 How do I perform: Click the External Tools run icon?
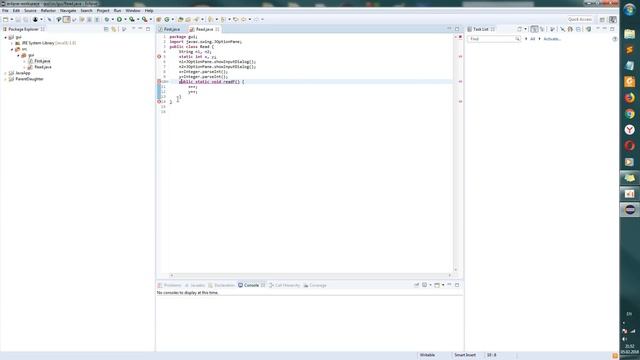pos(144,19)
